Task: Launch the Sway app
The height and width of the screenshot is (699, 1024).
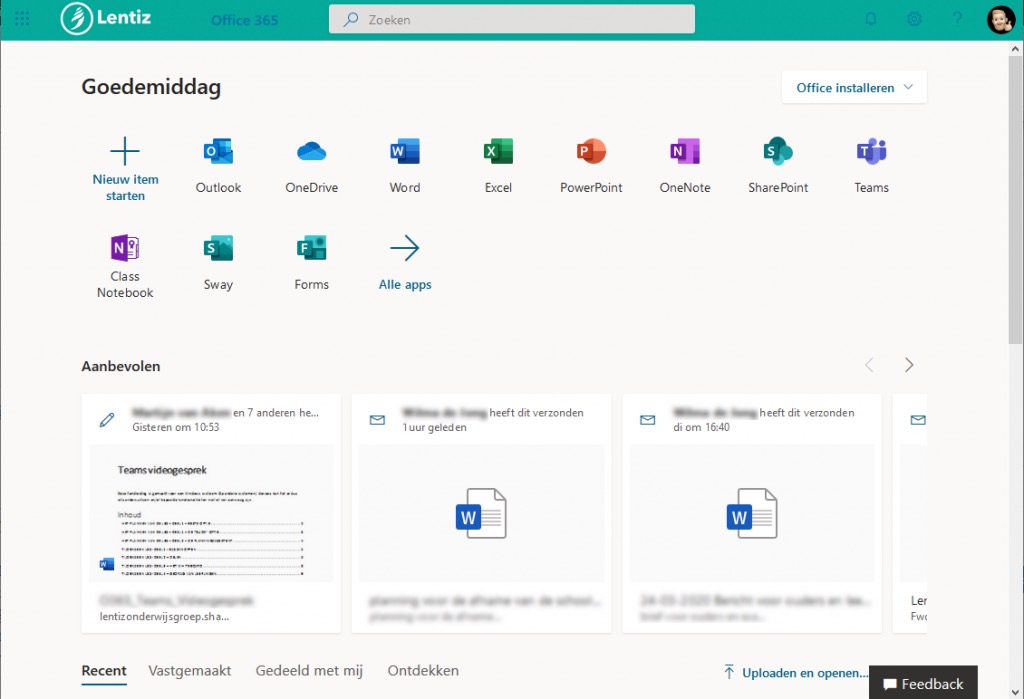Action: pos(218,262)
